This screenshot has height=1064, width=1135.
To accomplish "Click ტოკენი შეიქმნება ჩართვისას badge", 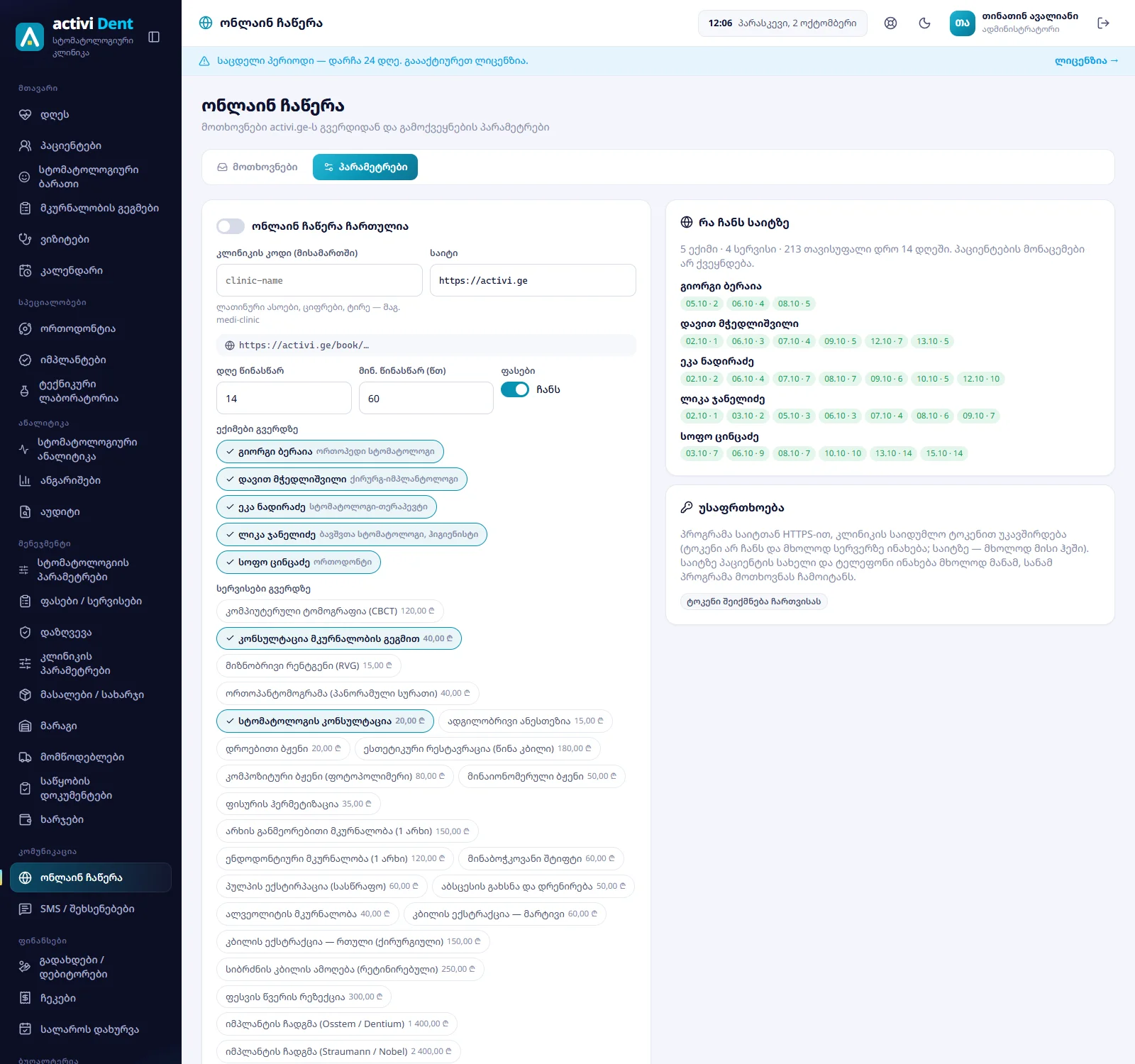I will tap(753, 602).
